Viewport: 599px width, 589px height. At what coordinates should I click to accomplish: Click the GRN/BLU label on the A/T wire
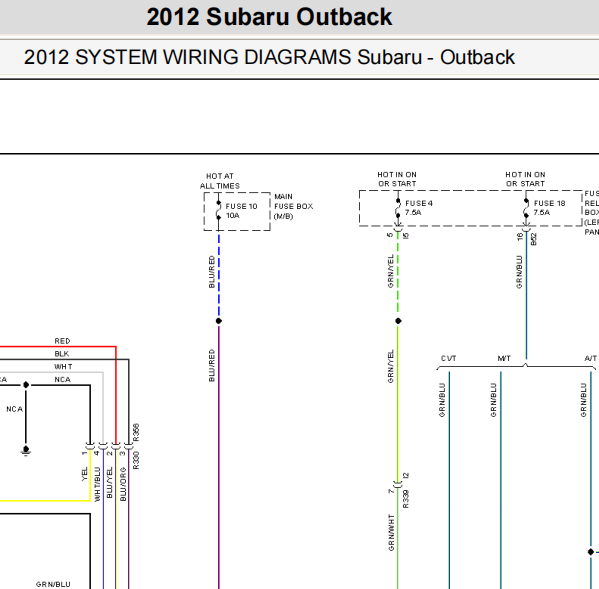point(584,400)
